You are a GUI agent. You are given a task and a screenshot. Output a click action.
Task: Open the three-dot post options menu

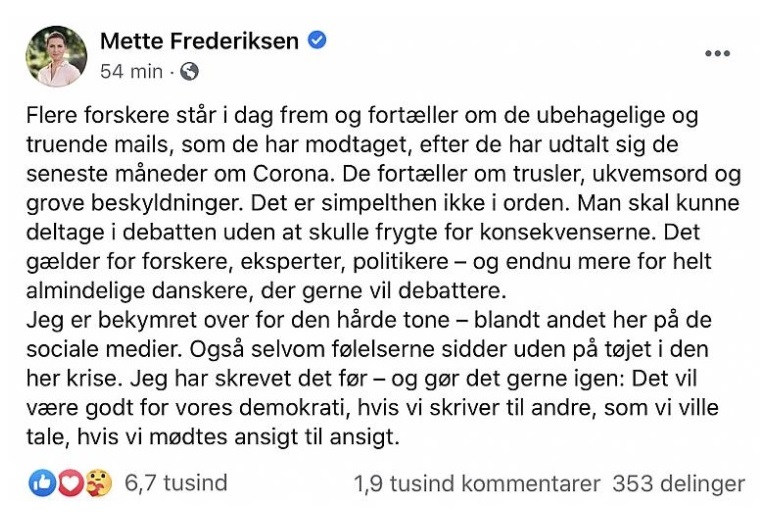pos(717,54)
